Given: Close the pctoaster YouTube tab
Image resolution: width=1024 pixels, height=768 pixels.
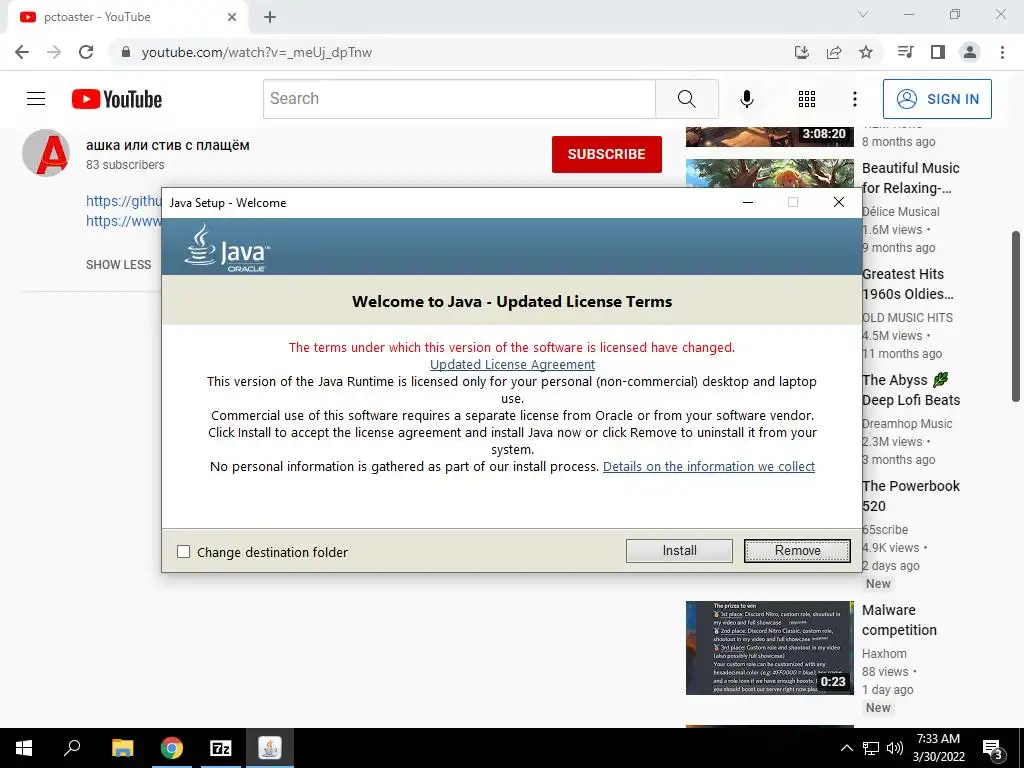Looking at the screenshot, I should [232, 17].
